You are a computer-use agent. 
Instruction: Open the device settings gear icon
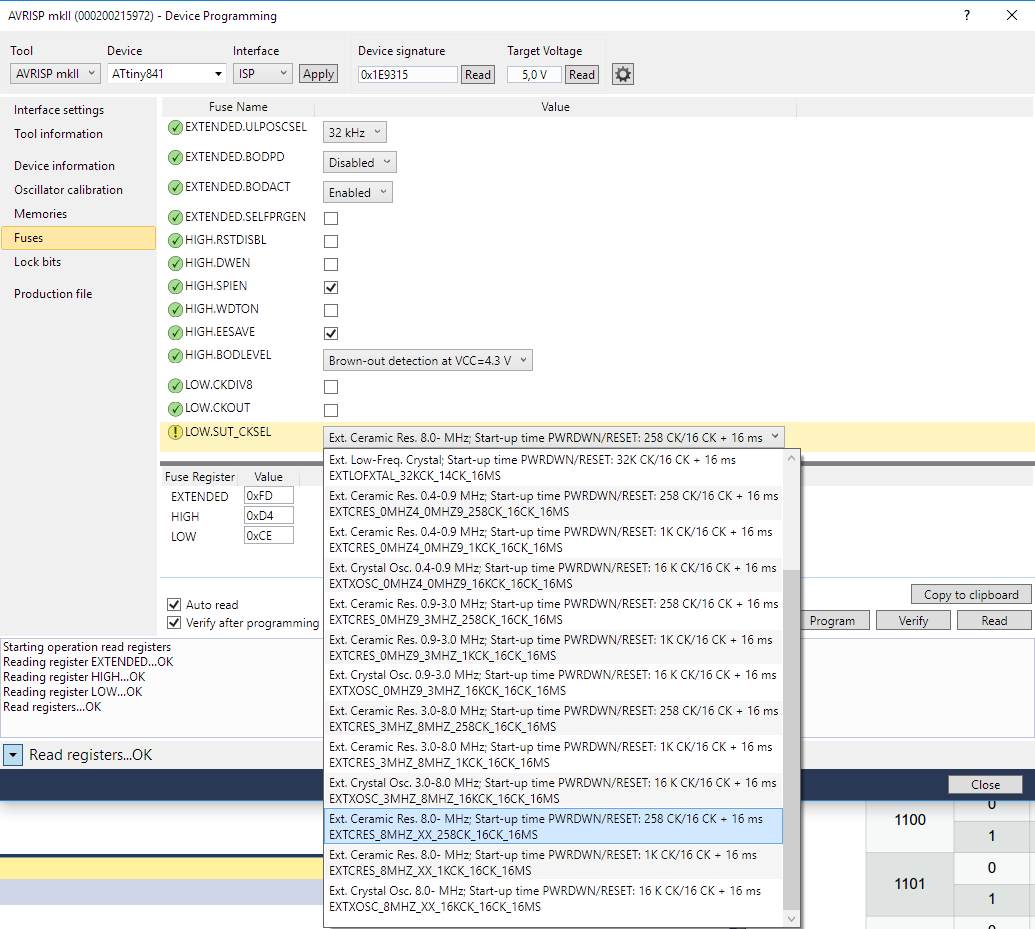tap(622, 74)
